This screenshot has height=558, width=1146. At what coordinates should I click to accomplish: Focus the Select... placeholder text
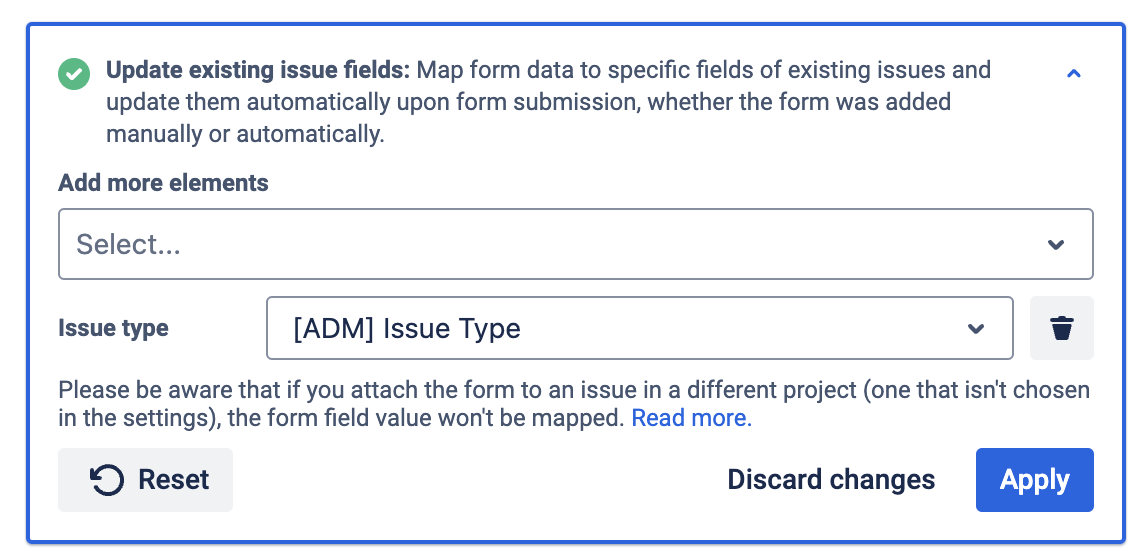point(129,245)
